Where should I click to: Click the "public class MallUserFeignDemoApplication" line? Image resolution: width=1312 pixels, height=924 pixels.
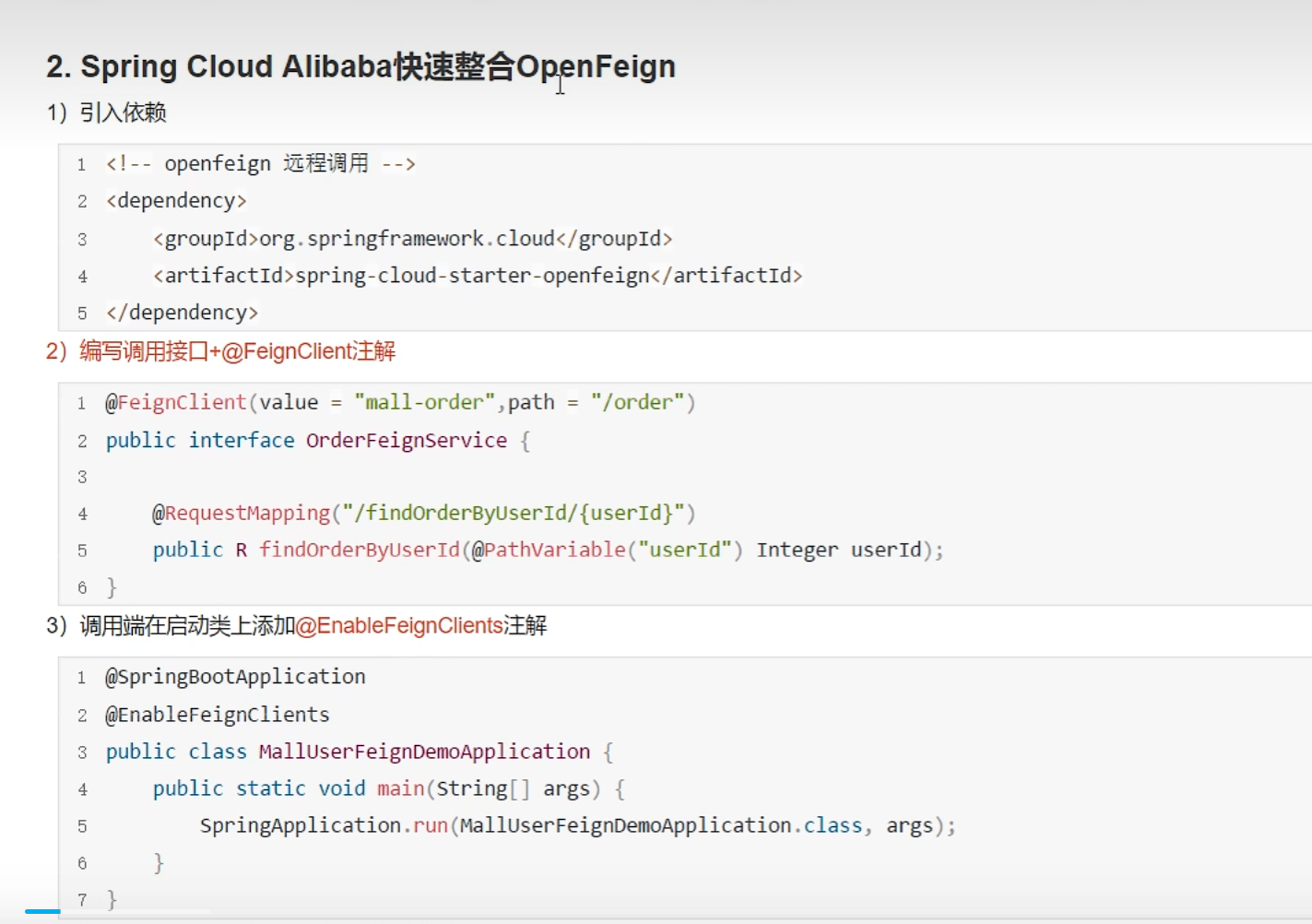point(360,752)
